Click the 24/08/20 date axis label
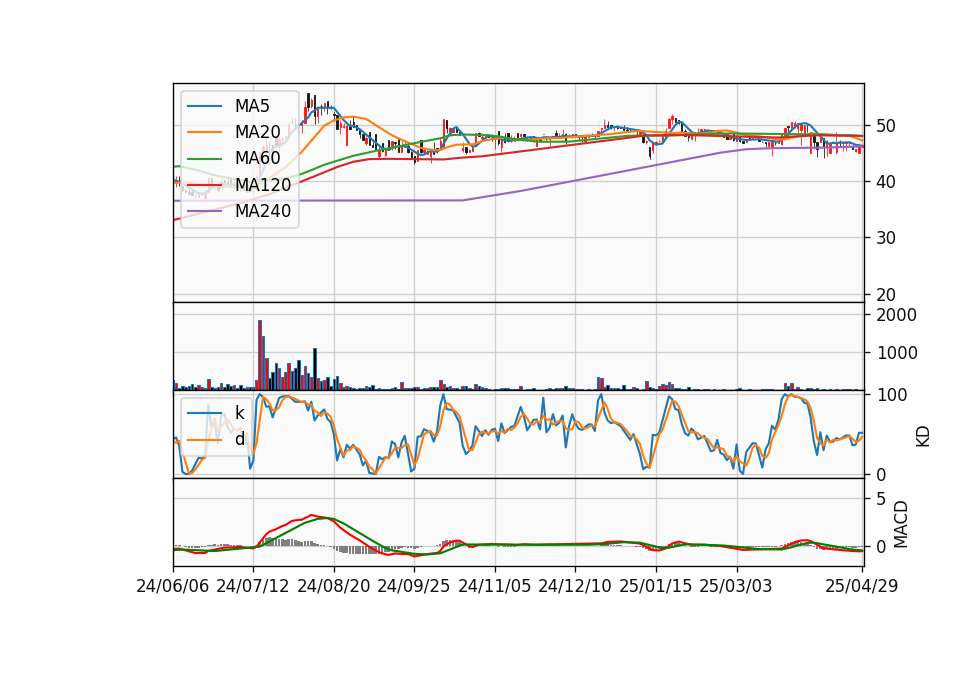Image resolution: width=960 pixels, height=690 pixels. click(x=334, y=586)
